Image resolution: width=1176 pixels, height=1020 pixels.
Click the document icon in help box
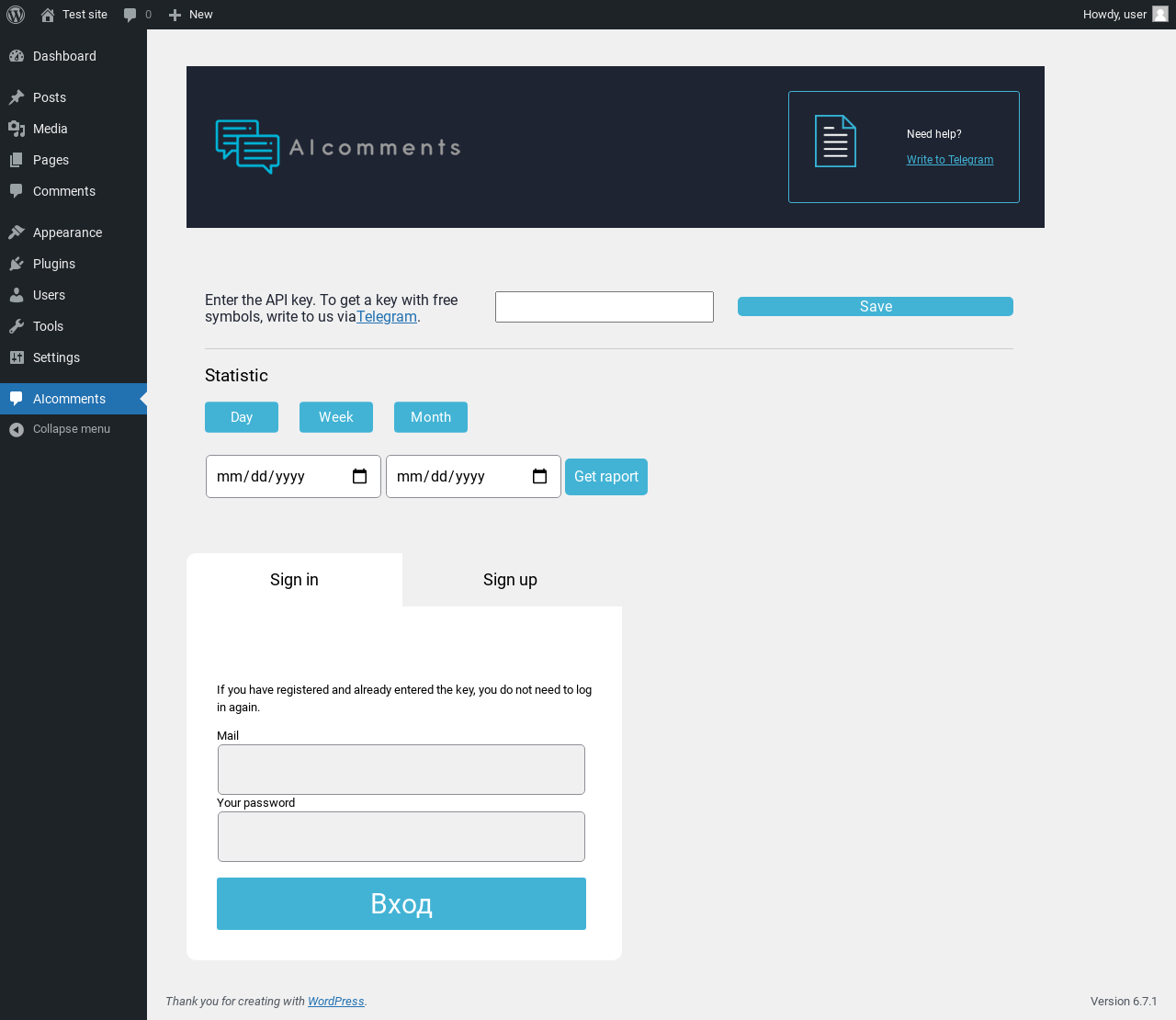pos(835,142)
